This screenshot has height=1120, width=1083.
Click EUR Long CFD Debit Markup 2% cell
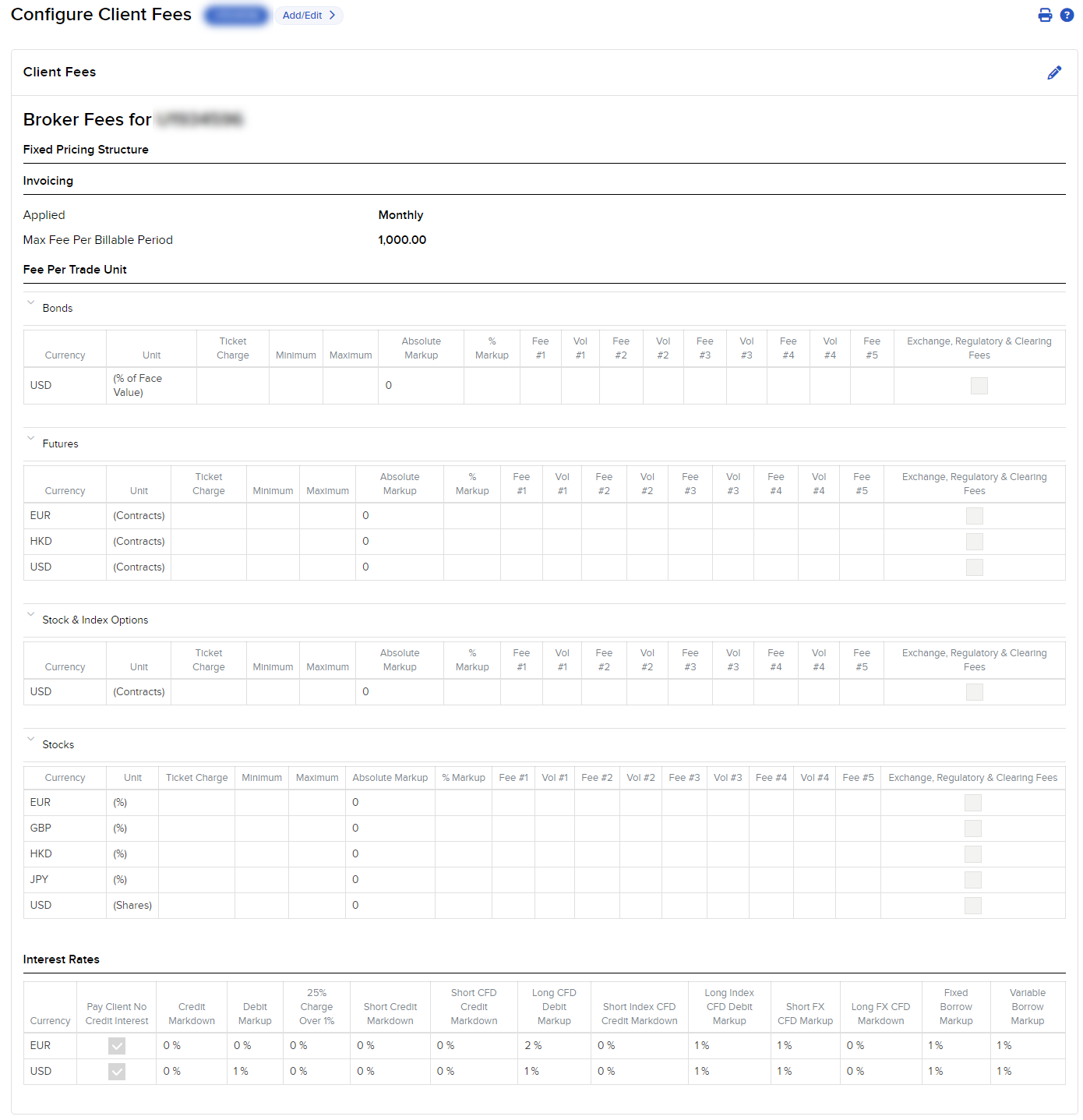[533, 1046]
